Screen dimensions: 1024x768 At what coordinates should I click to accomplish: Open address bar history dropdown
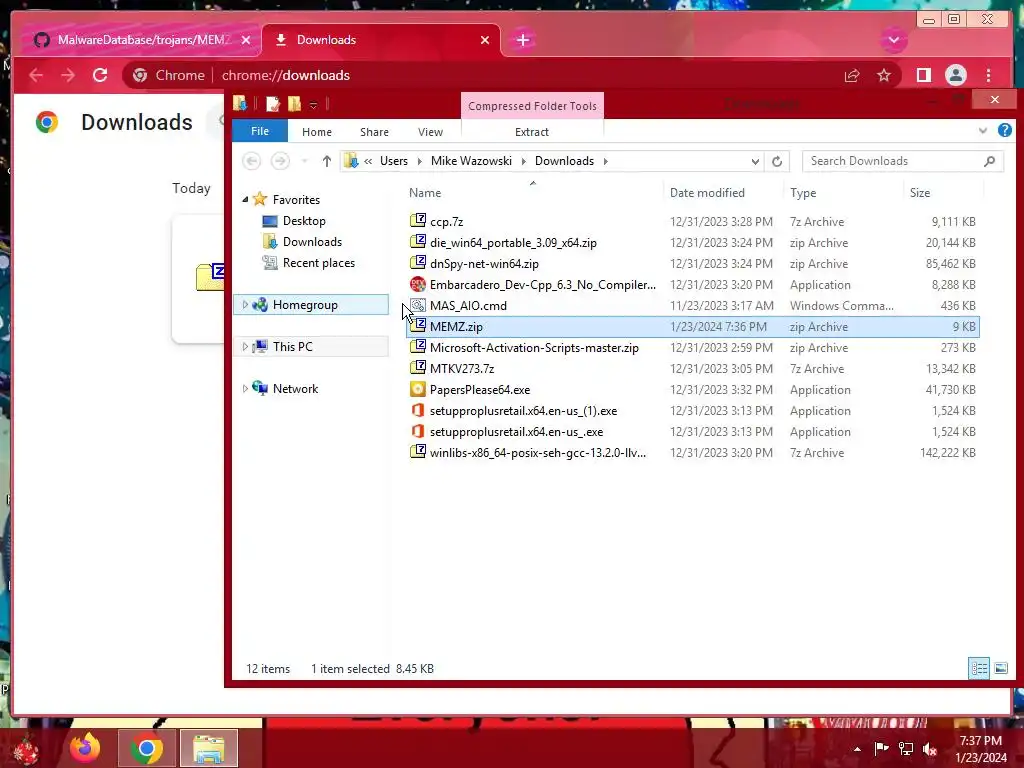point(755,161)
